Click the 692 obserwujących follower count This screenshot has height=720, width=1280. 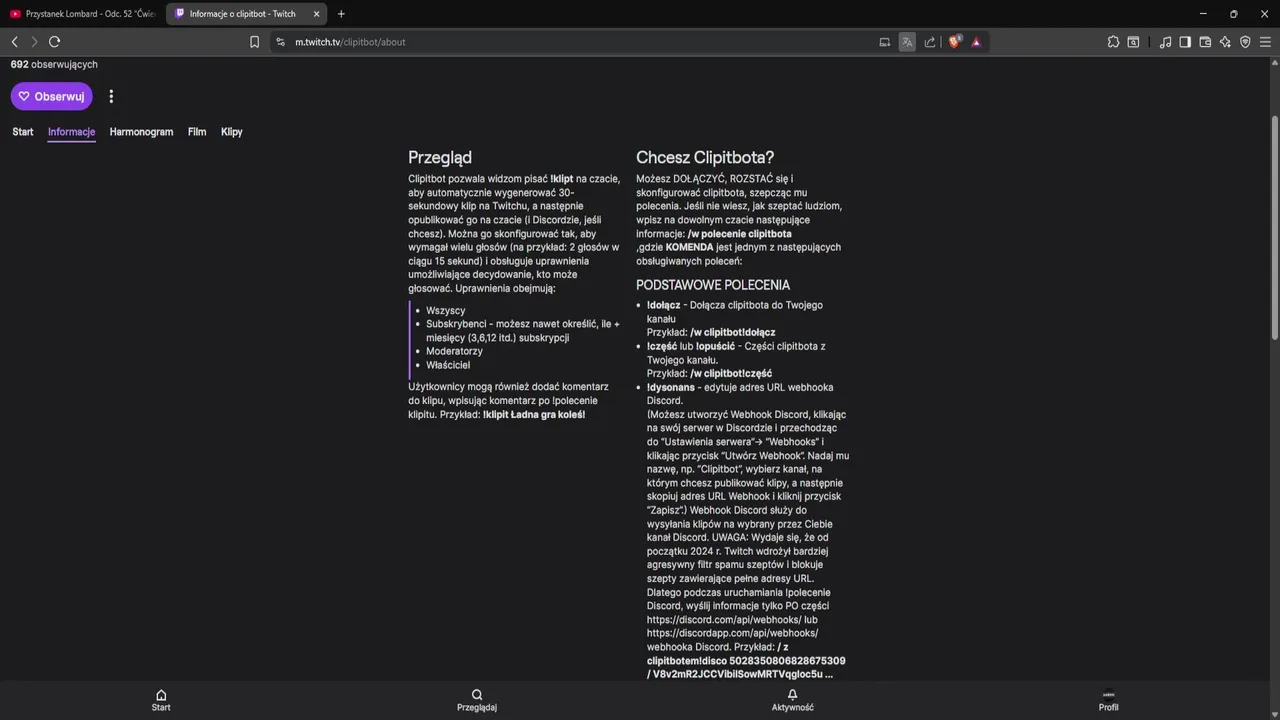click(x=54, y=64)
